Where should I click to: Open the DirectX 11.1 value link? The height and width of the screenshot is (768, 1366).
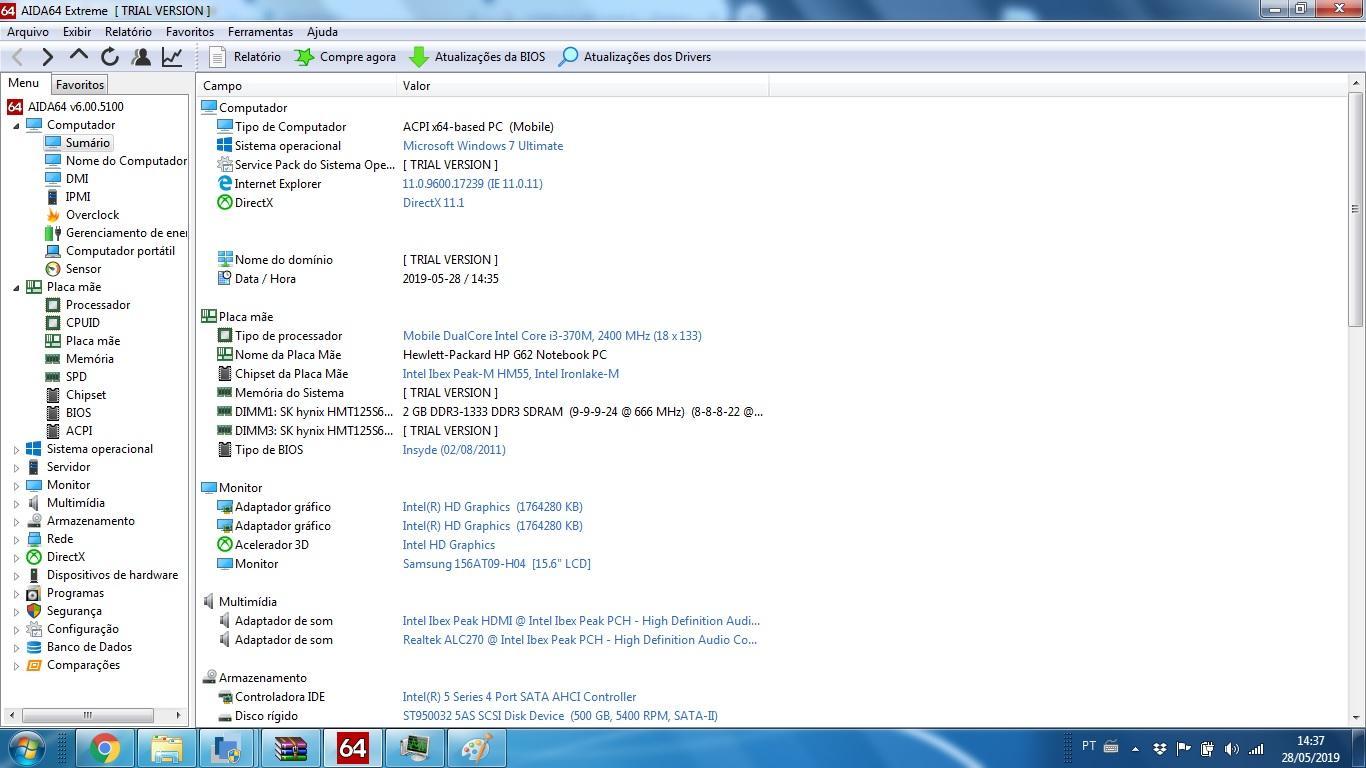pos(433,203)
